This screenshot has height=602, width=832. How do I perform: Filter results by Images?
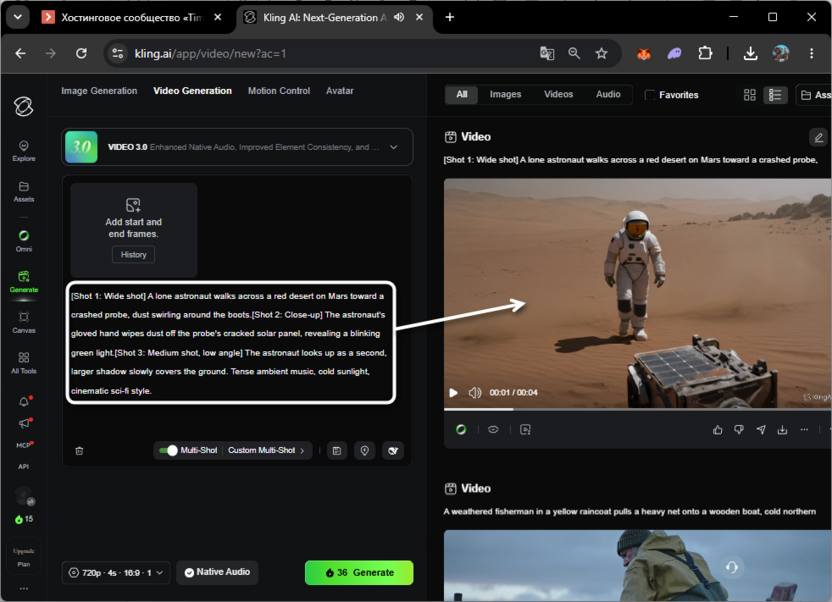(x=505, y=94)
